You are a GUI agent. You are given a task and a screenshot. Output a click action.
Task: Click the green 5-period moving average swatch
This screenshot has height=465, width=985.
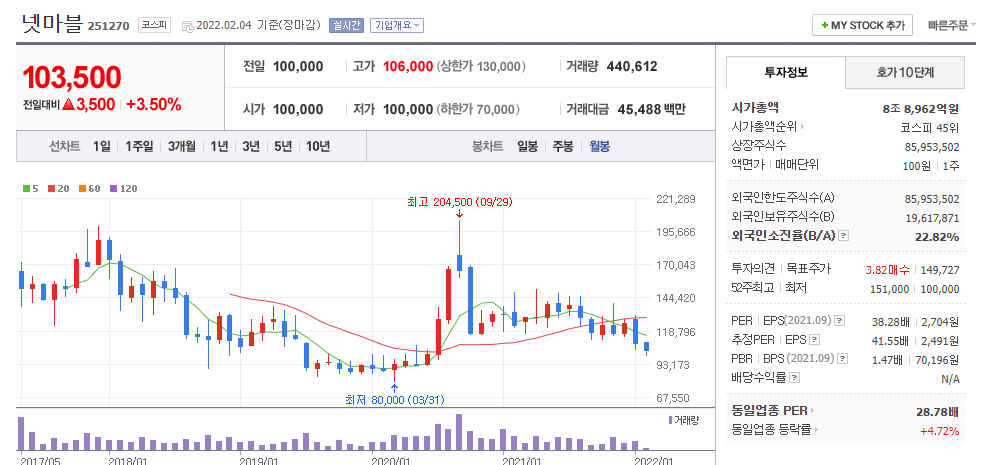point(26,189)
